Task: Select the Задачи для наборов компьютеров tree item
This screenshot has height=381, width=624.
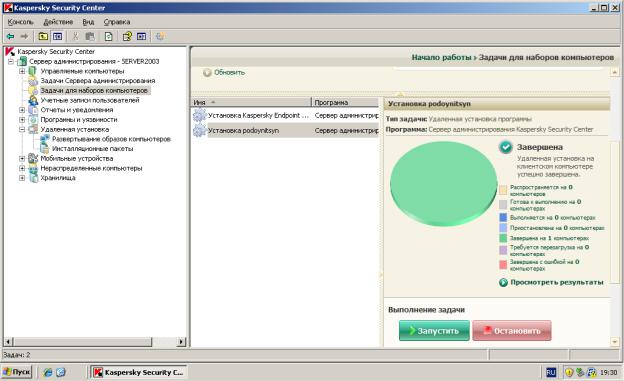Action: (x=94, y=90)
